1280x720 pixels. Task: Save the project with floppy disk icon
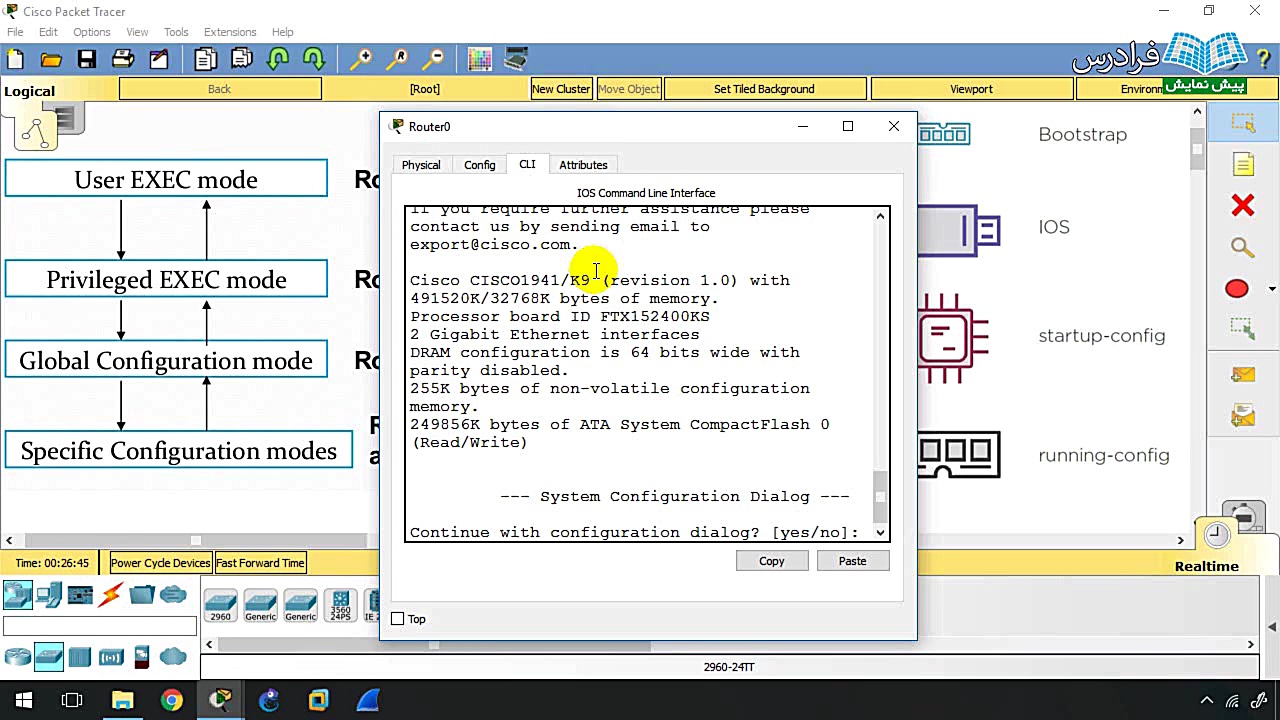point(87,60)
